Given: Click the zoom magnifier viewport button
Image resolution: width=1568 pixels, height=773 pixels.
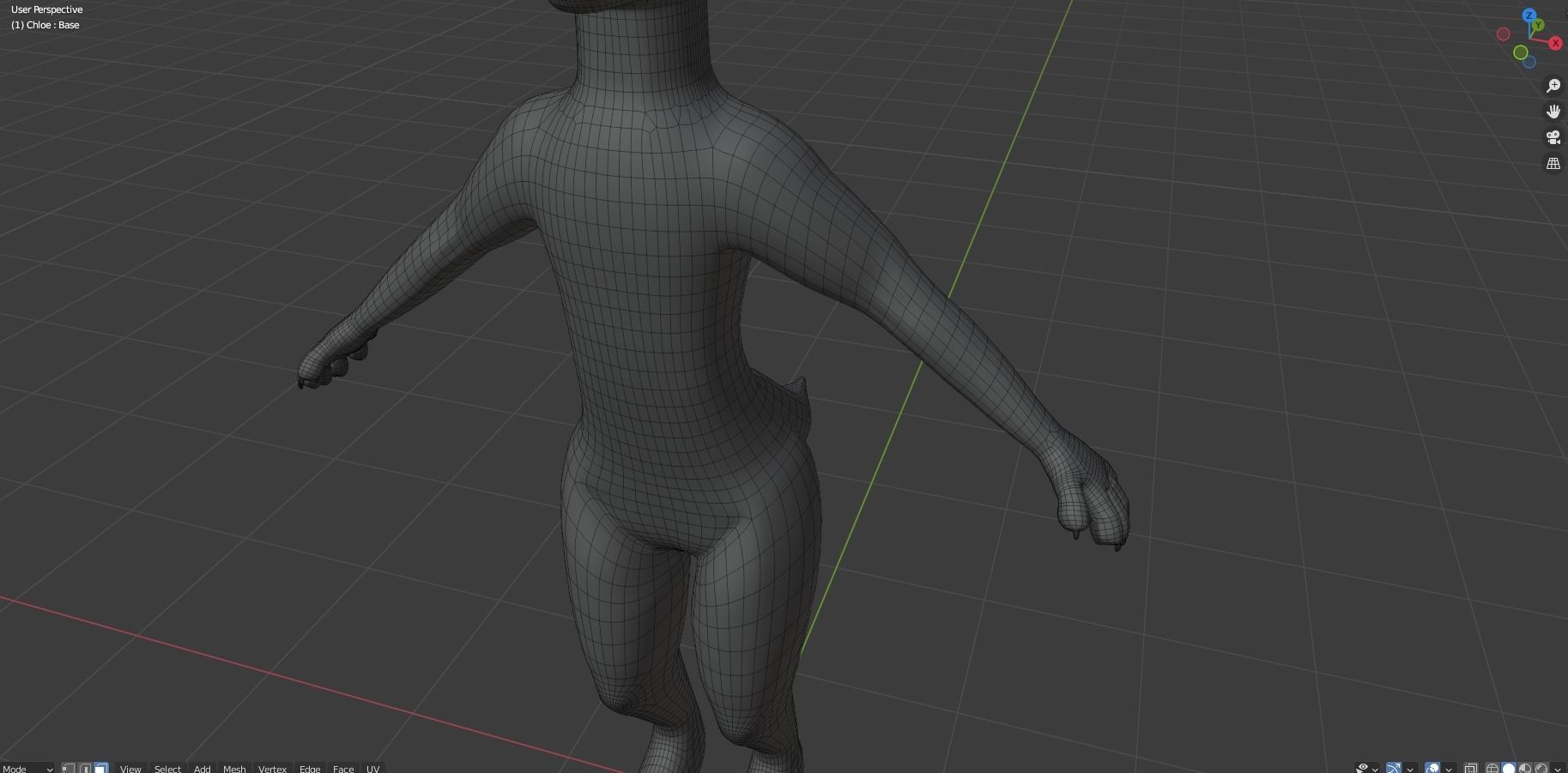Looking at the screenshot, I should pos(1553,86).
